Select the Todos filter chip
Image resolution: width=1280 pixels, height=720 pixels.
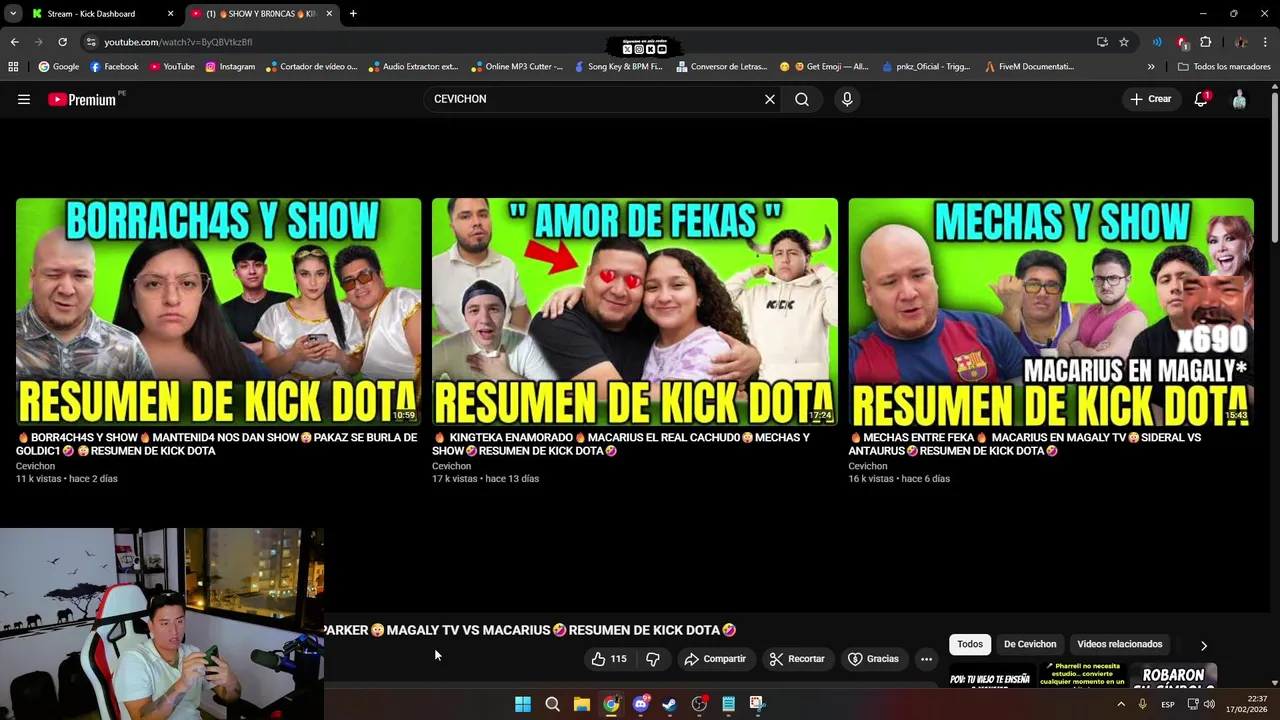pyautogui.click(x=970, y=644)
